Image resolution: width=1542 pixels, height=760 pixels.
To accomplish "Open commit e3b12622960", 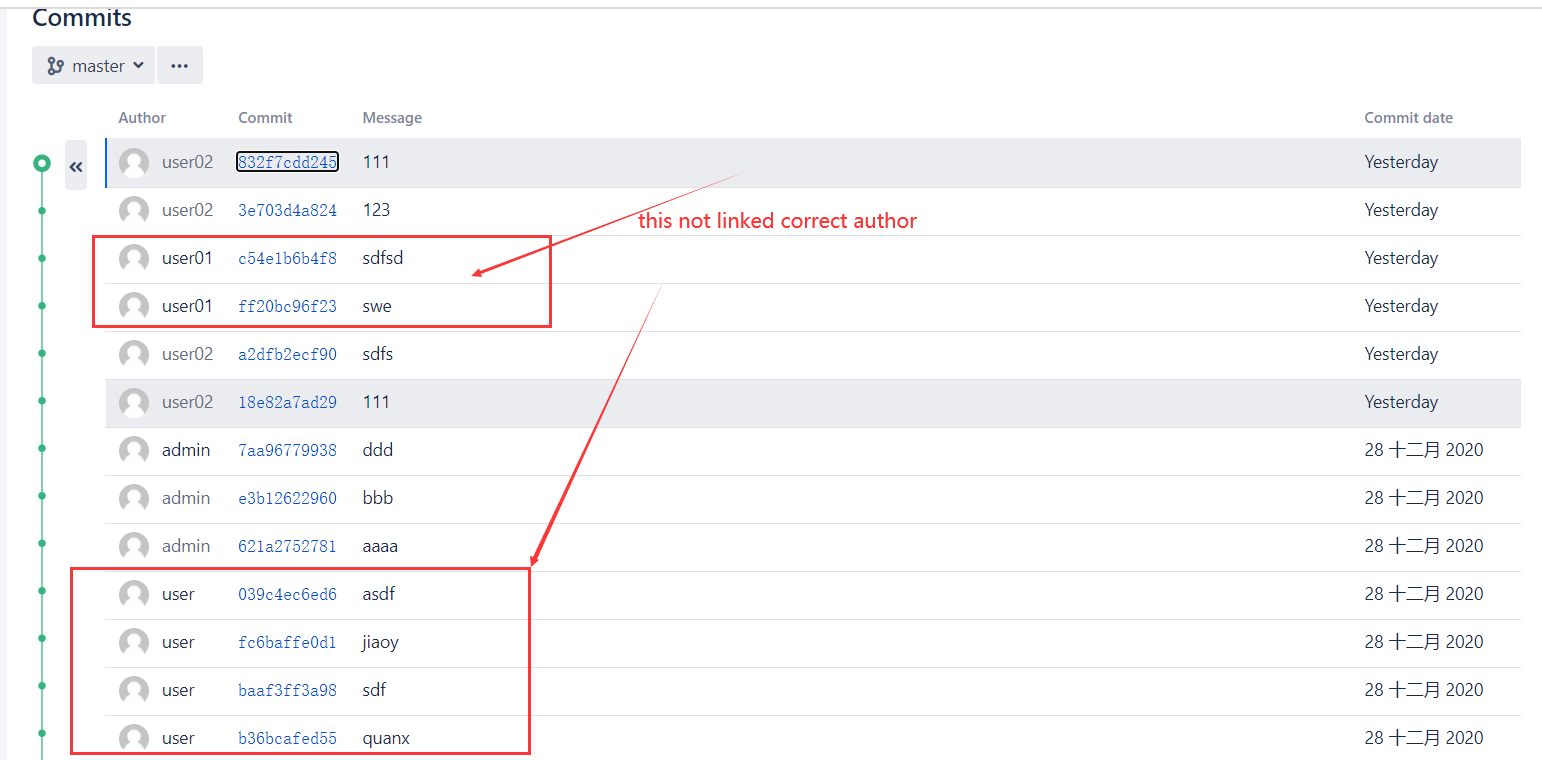I will tap(287, 498).
